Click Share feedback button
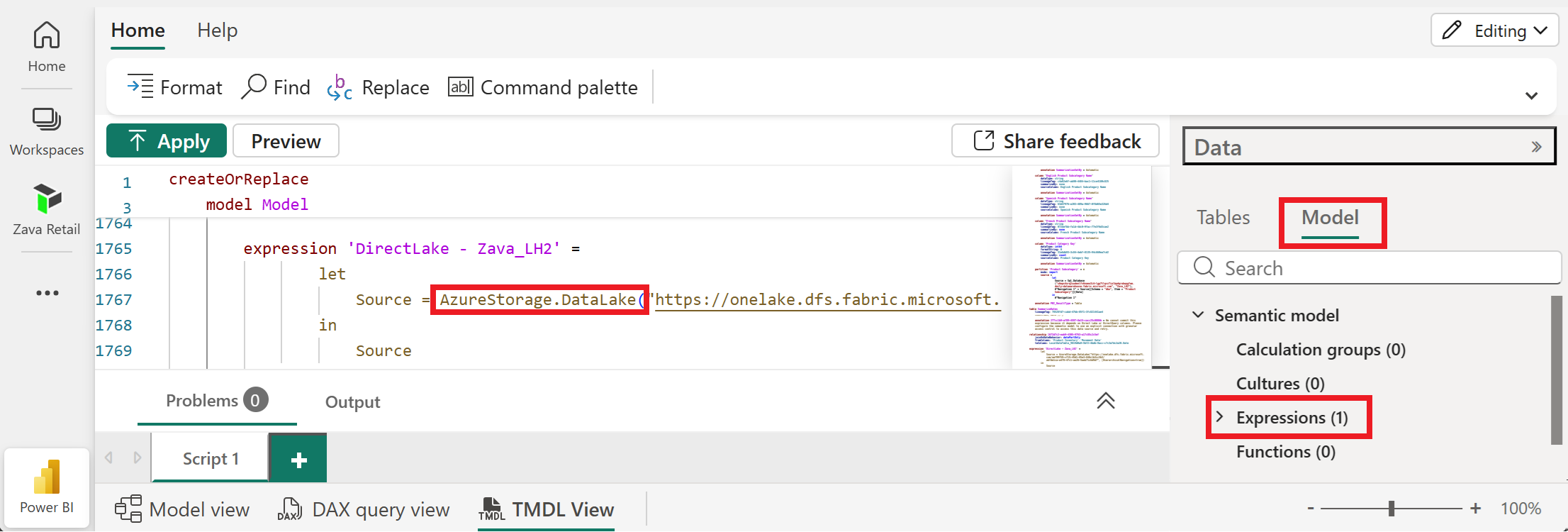Screen dimensions: 1568x532 (x=1055, y=141)
